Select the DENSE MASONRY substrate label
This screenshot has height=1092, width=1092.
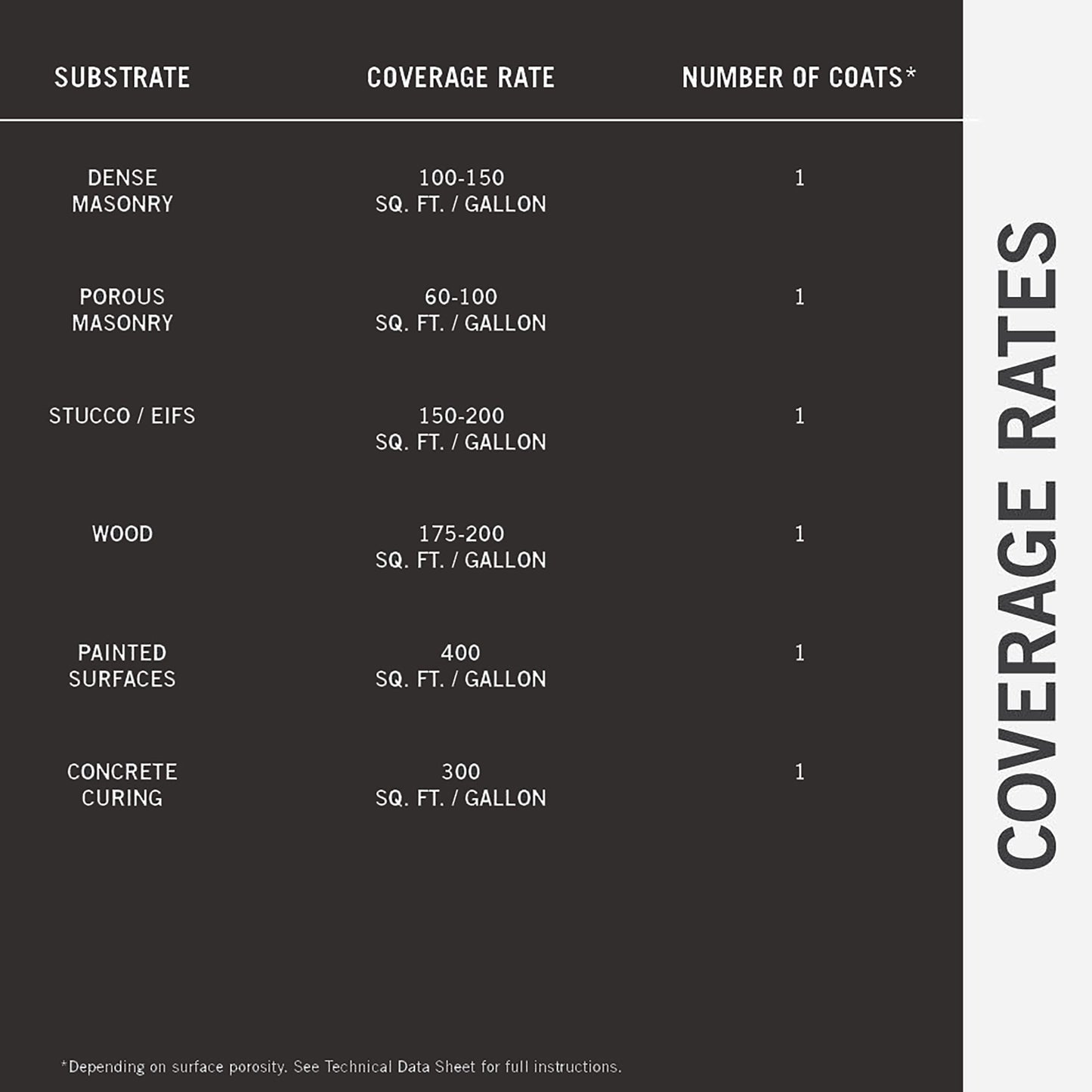pos(122,190)
